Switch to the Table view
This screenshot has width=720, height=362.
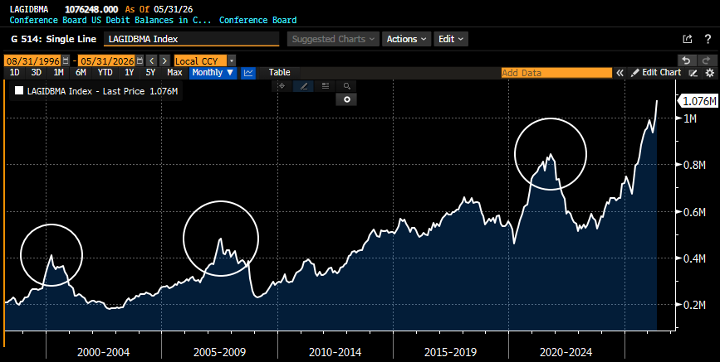tap(279, 73)
